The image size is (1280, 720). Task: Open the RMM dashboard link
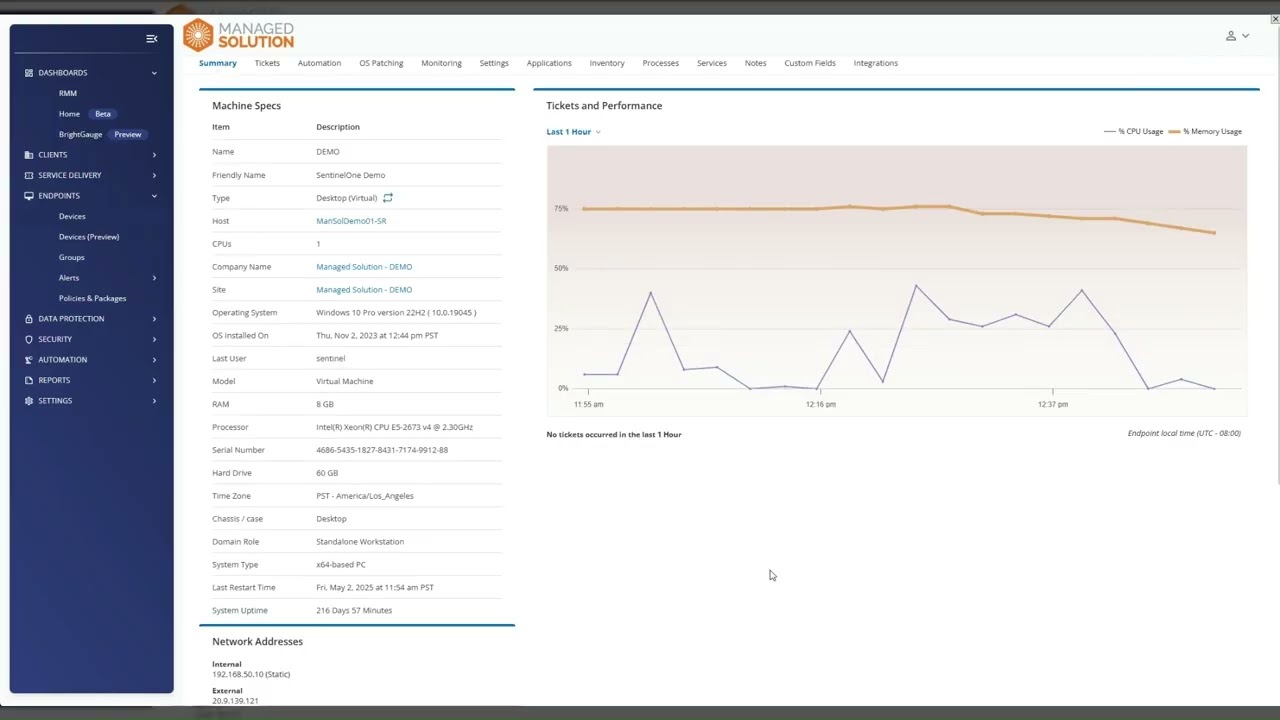tap(67, 93)
